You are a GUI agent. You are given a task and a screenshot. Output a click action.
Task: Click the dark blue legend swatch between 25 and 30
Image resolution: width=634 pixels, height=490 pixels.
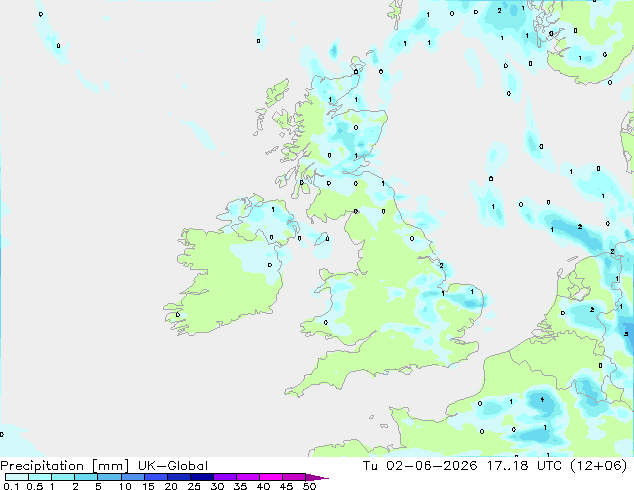[202, 477]
